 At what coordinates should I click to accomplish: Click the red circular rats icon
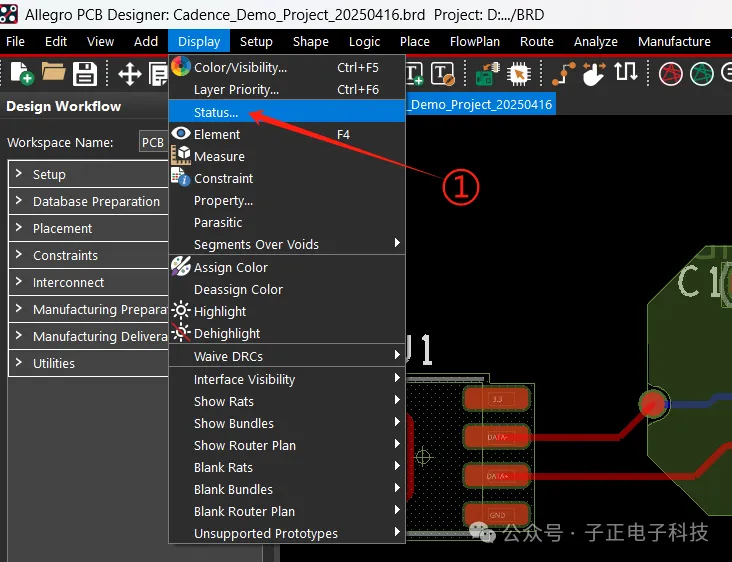670,74
